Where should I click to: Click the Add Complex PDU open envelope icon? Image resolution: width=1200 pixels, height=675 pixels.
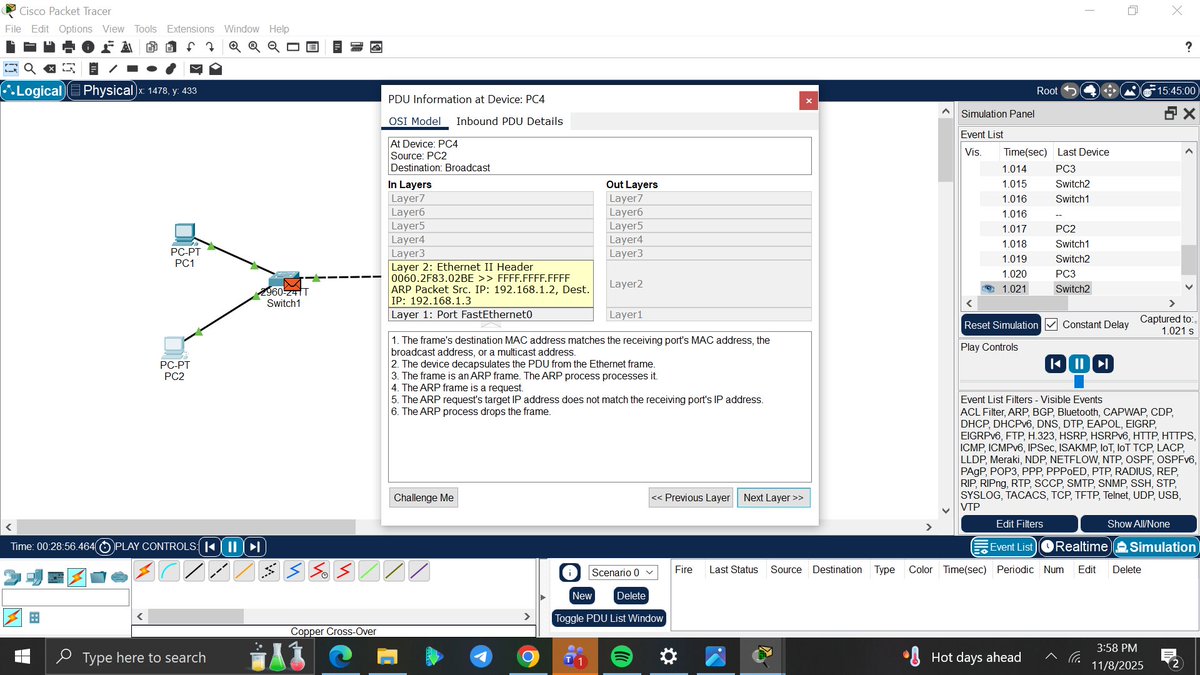(x=215, y=68)
